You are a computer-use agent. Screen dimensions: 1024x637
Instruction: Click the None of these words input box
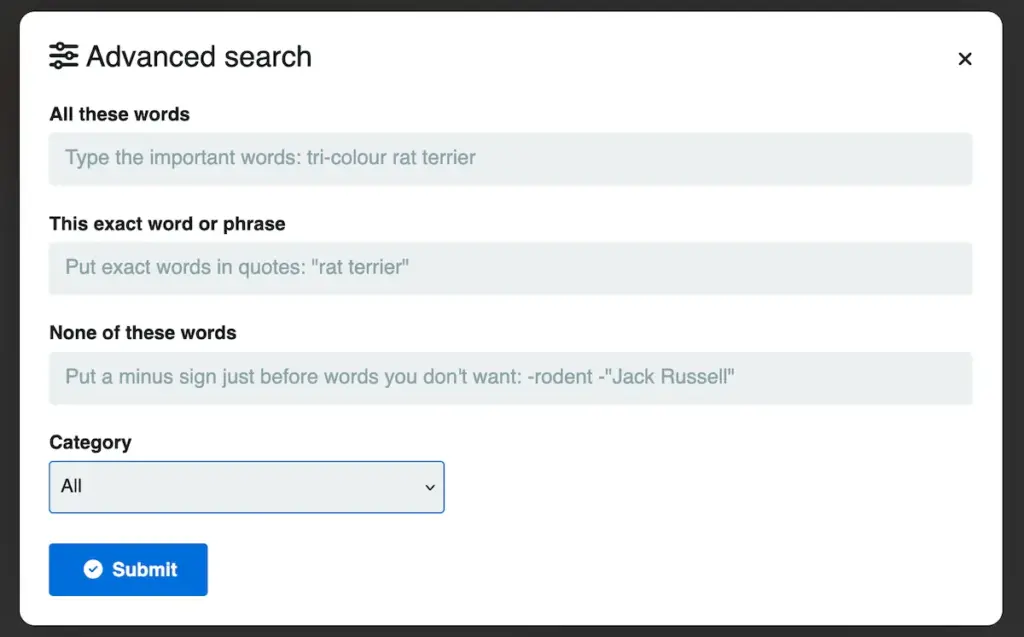[511, 378]
